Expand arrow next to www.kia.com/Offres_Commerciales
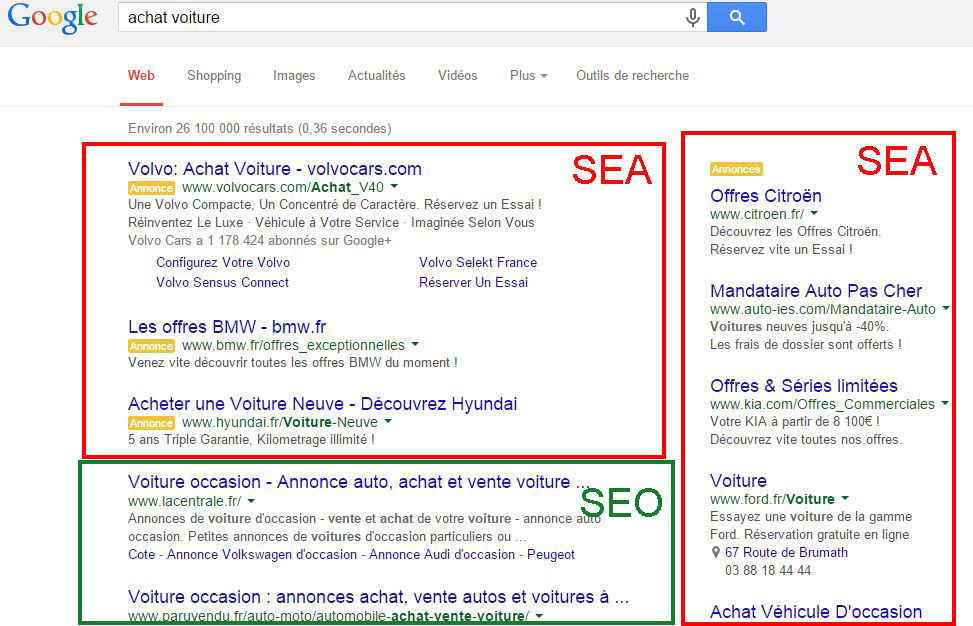Screen dimensions: 973x626 (x=945, y=403)
